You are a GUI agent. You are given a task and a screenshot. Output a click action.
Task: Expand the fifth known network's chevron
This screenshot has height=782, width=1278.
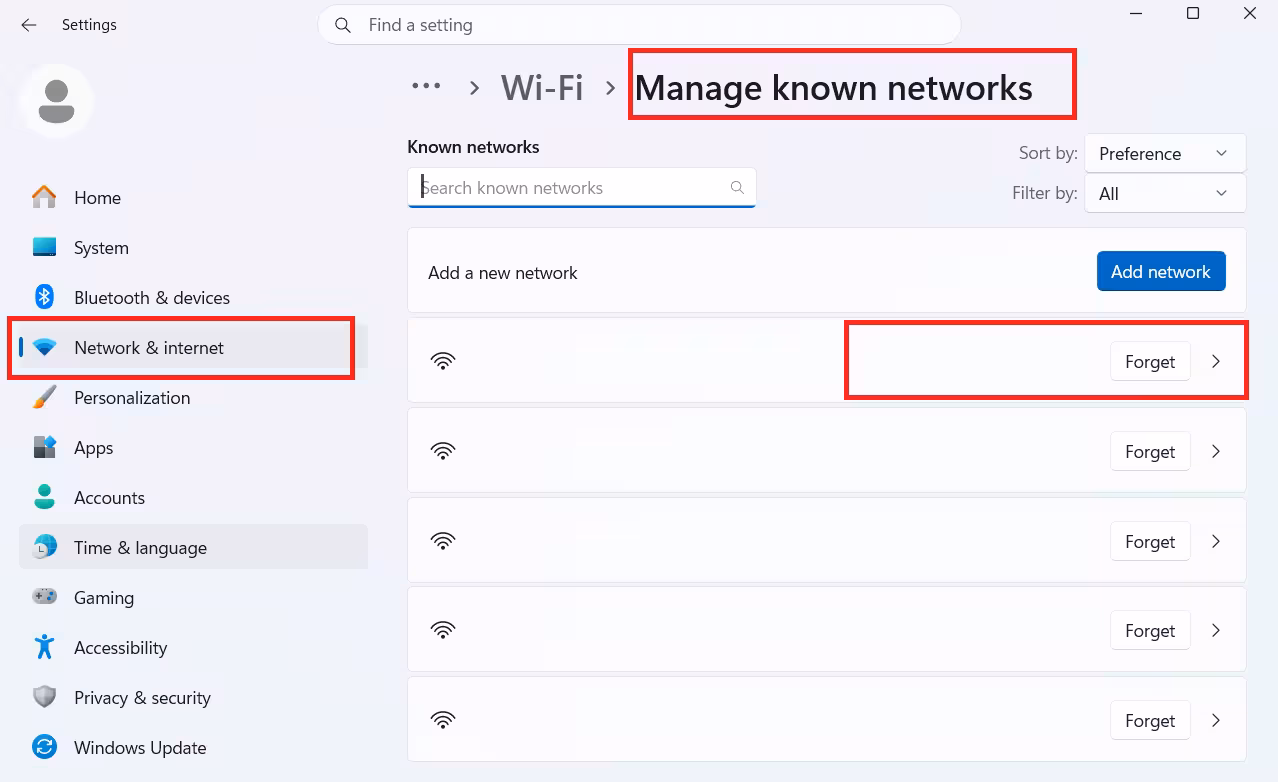point(1216,720)
